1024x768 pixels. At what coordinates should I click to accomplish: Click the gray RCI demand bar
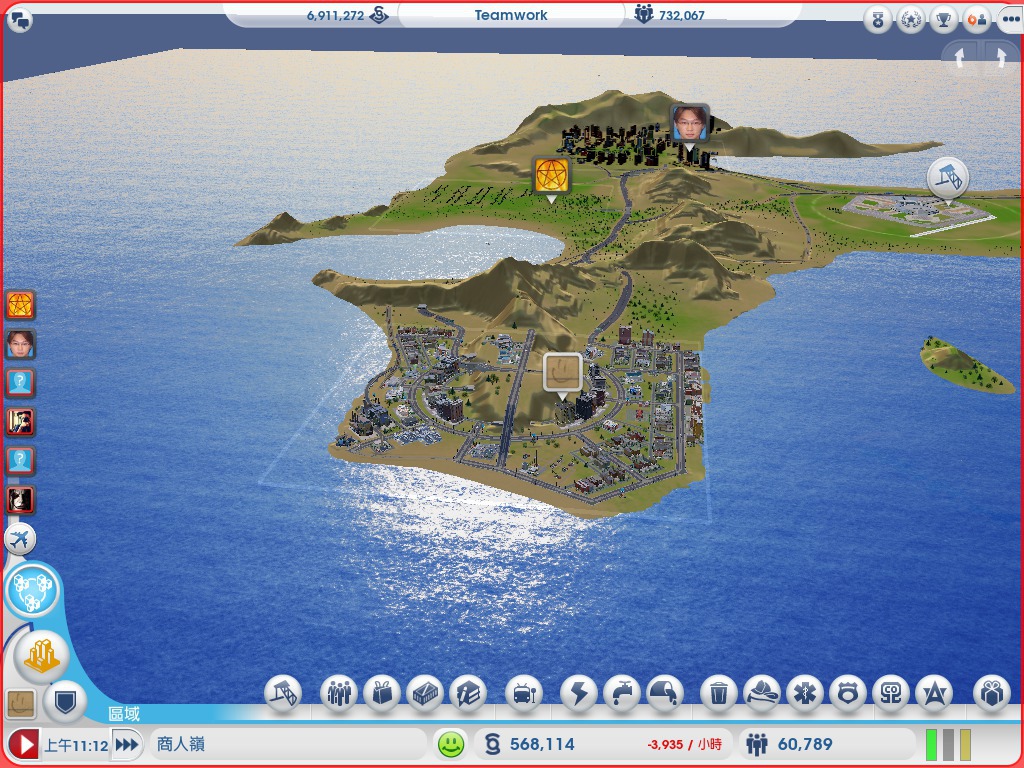click(x=948, y=744)
